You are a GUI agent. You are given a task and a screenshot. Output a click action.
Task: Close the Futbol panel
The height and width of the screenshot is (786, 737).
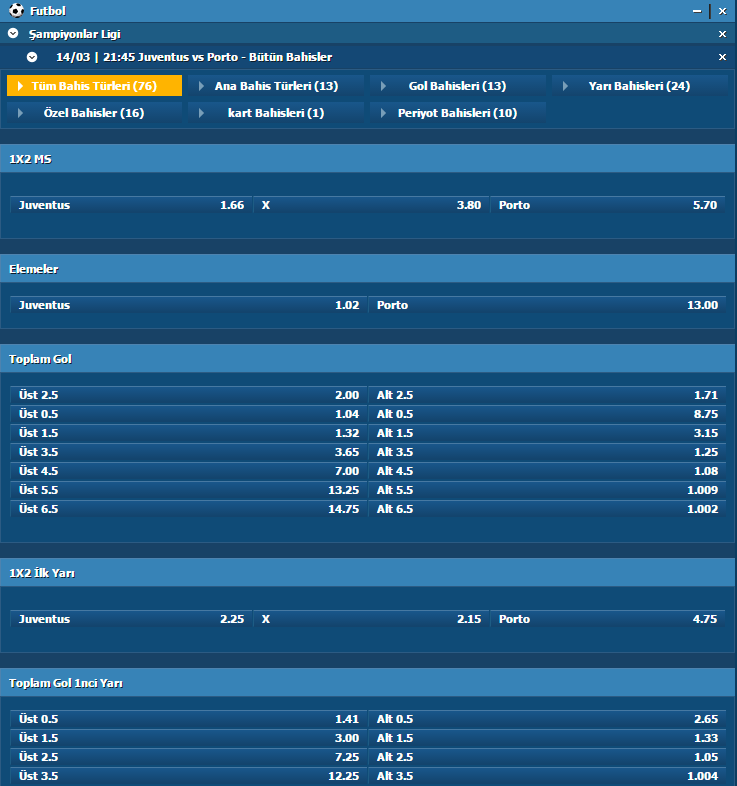coord(722,11)
